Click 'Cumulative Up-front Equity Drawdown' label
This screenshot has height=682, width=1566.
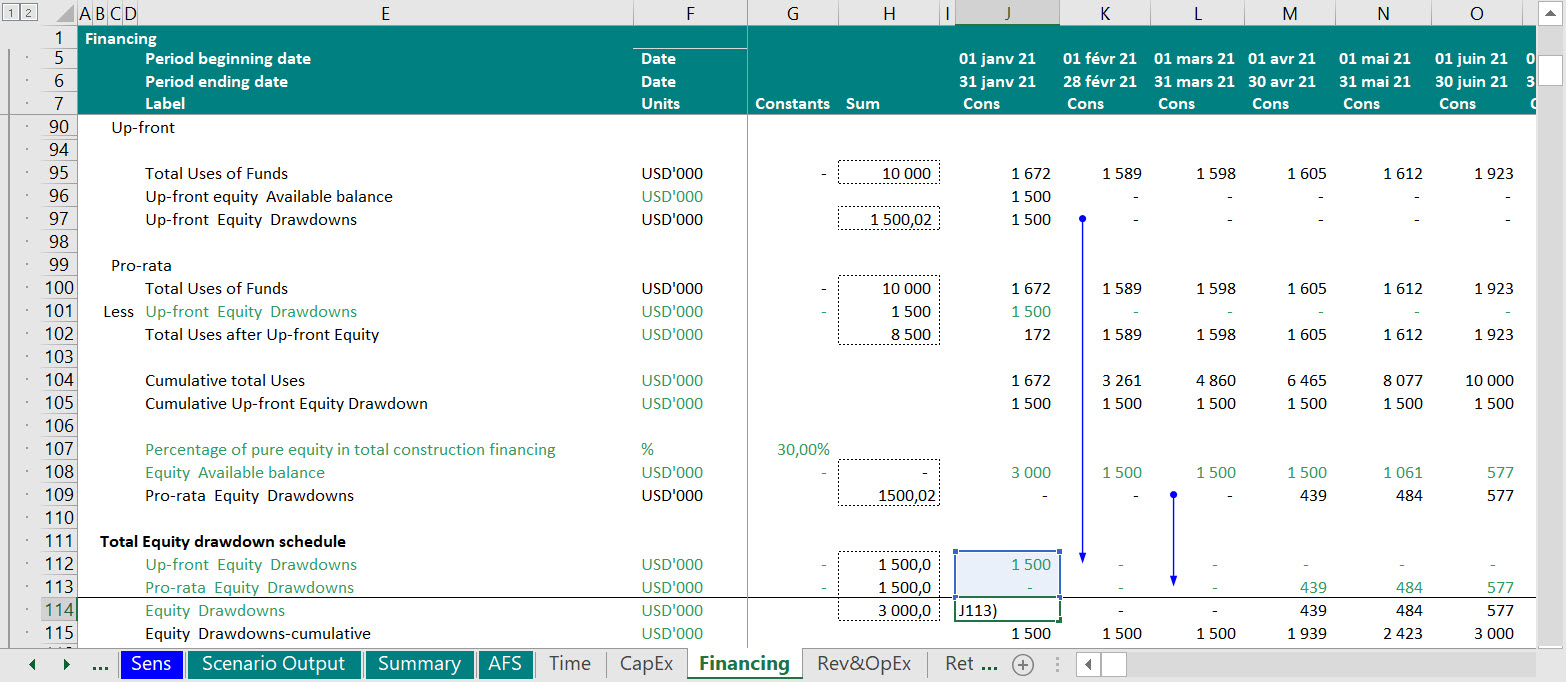tap(286, 404)
